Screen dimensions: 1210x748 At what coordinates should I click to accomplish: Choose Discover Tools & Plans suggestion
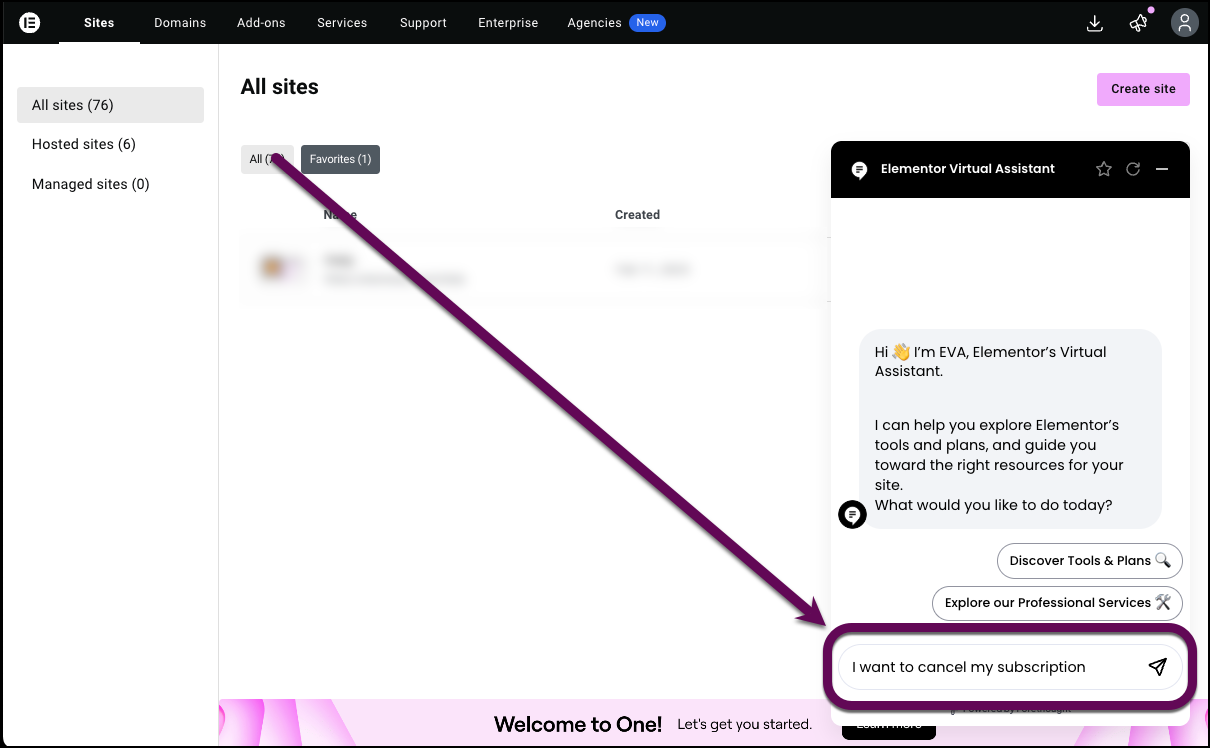click(x=1089, y=561)
